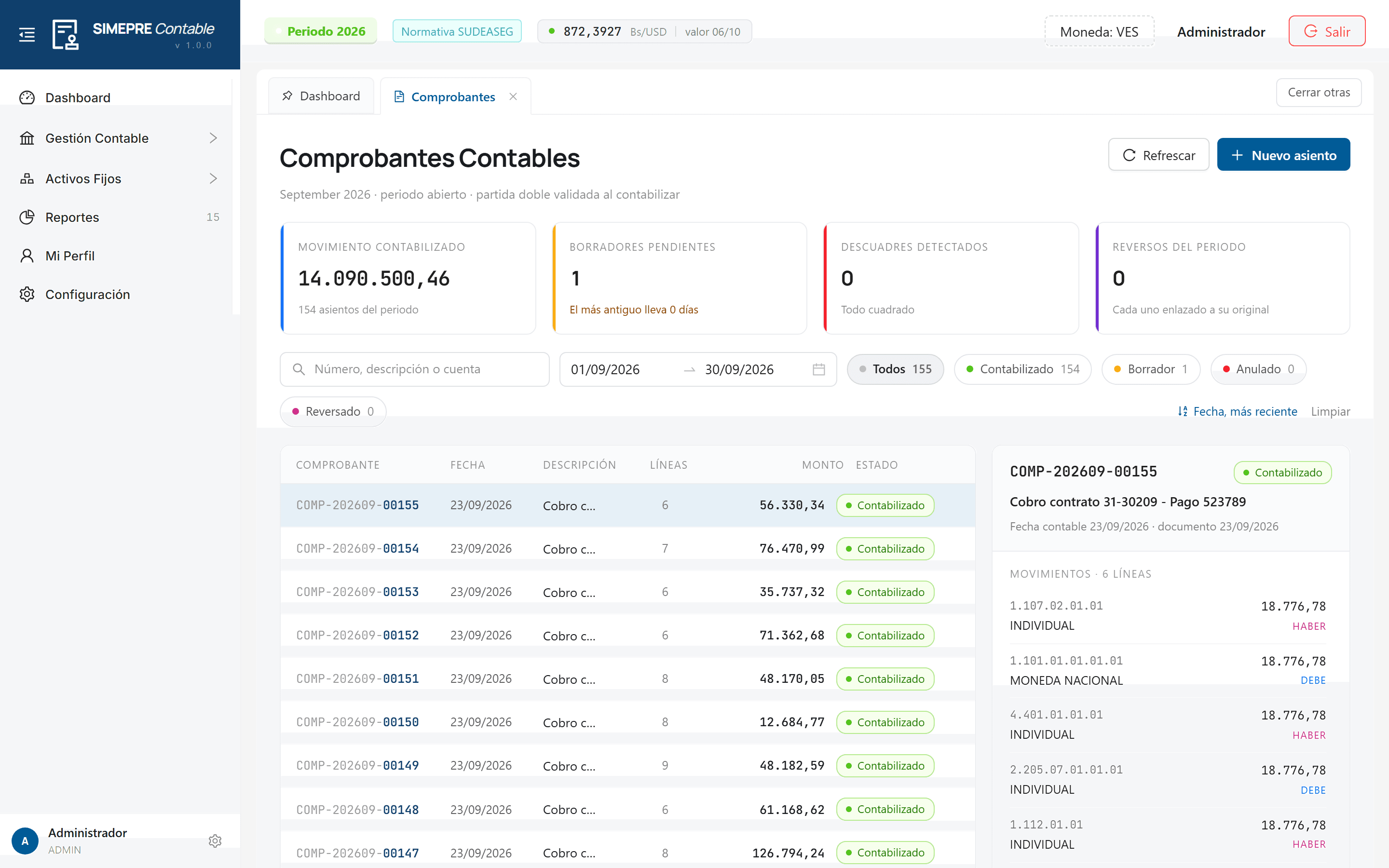
Task: Click the Reportes pie chart icon
Action: click(x=27, y=217)
